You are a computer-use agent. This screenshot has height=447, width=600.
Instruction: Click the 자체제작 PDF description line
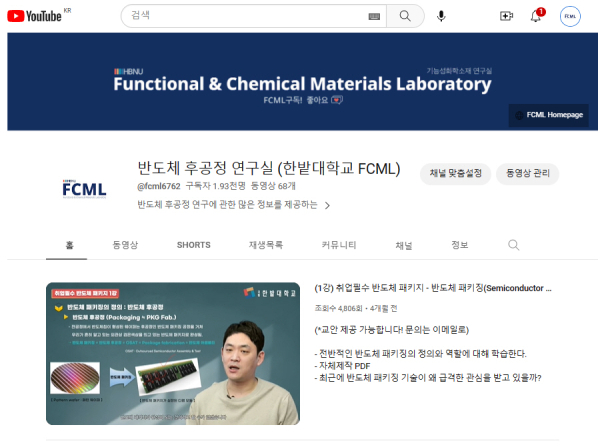[x=342, y=366]
